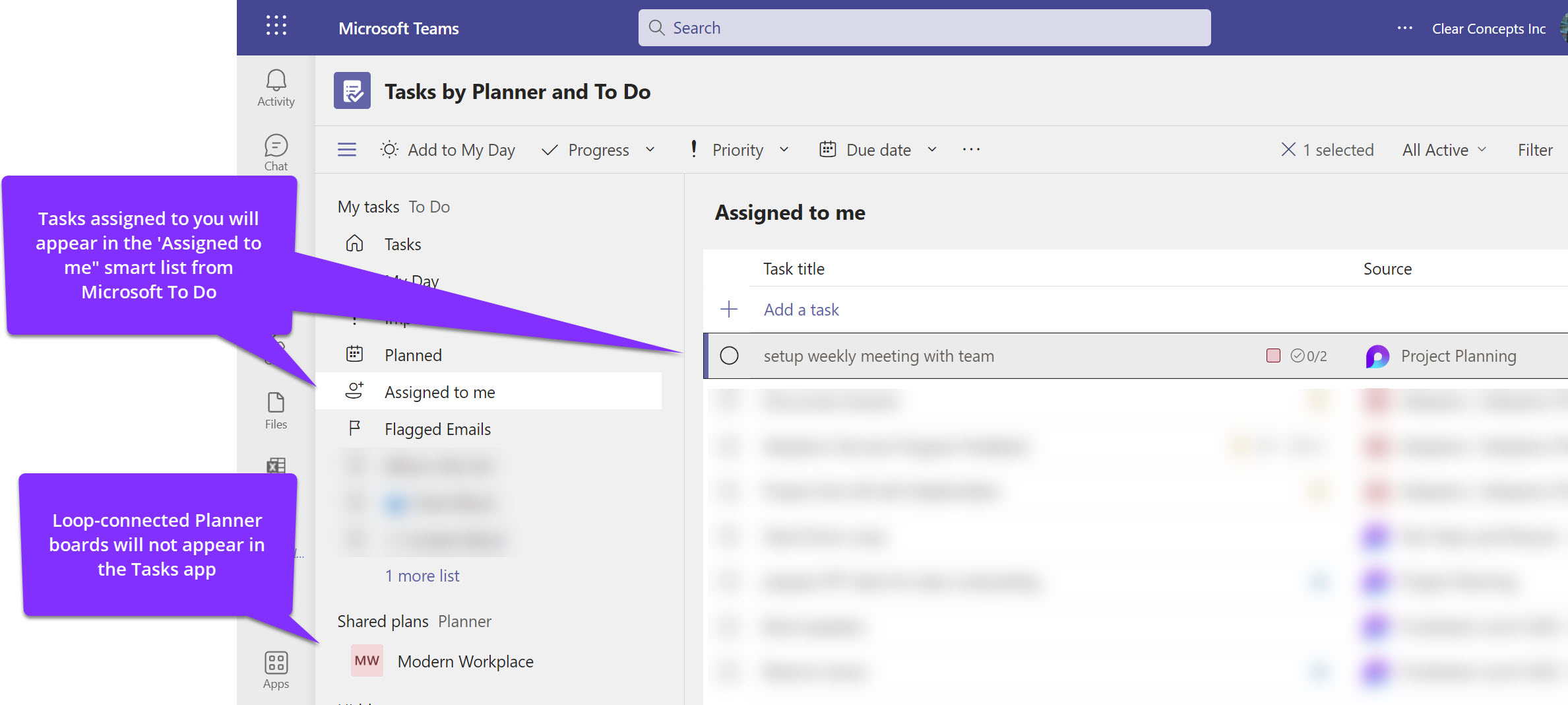Toggle the hamburger navigation menu
Image resolution: width=1568 pixels, height=705 pixels.
347,150
